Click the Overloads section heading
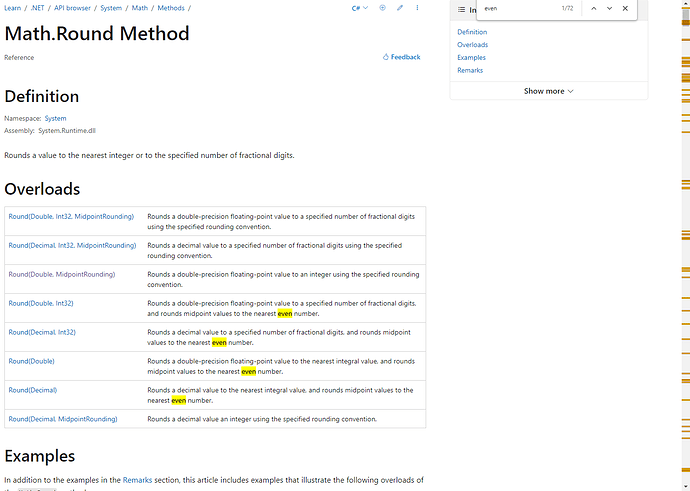 (x=42, y=189)
